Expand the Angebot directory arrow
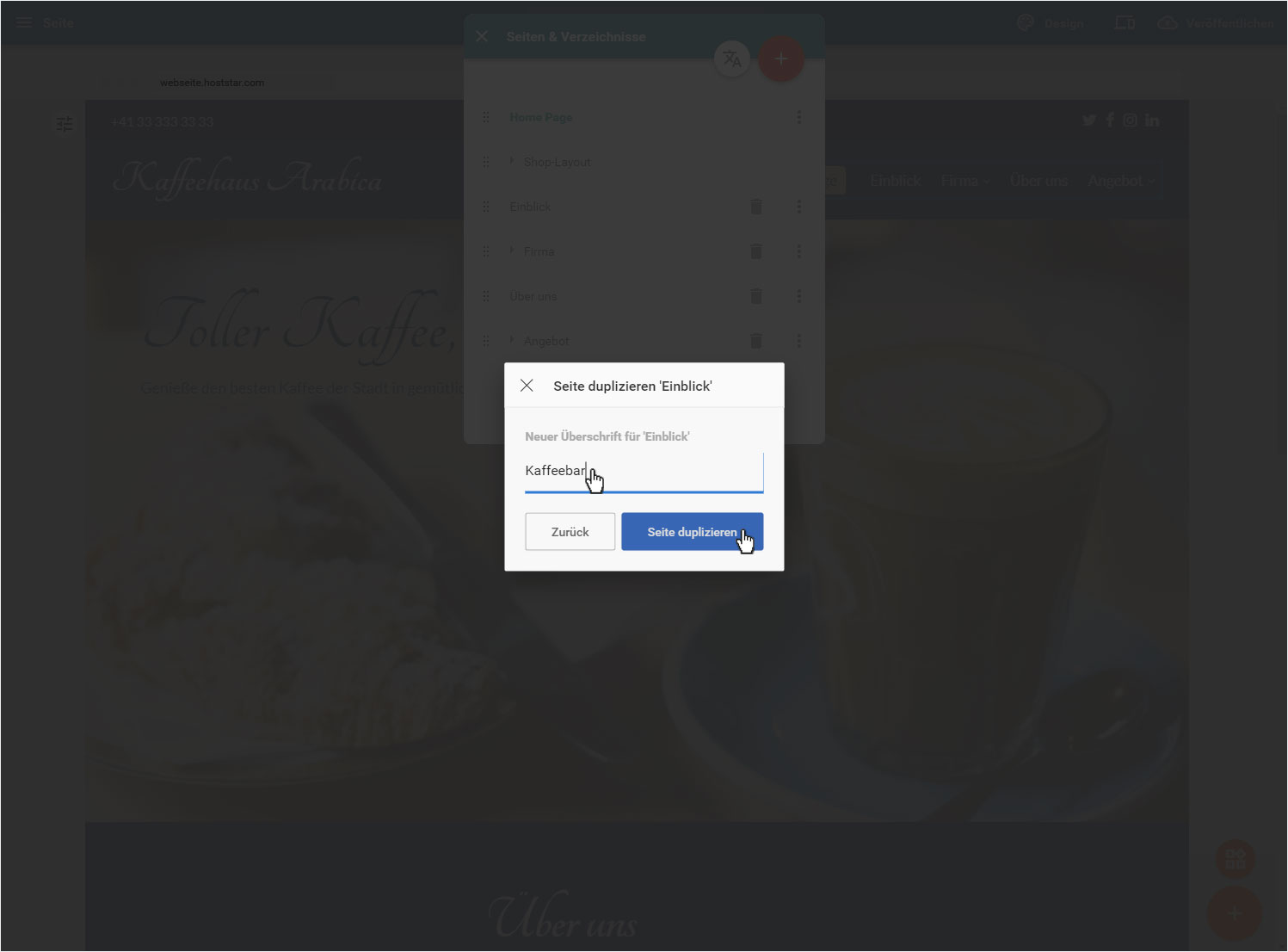The image size is (1288, 952). tap(512, 340)
